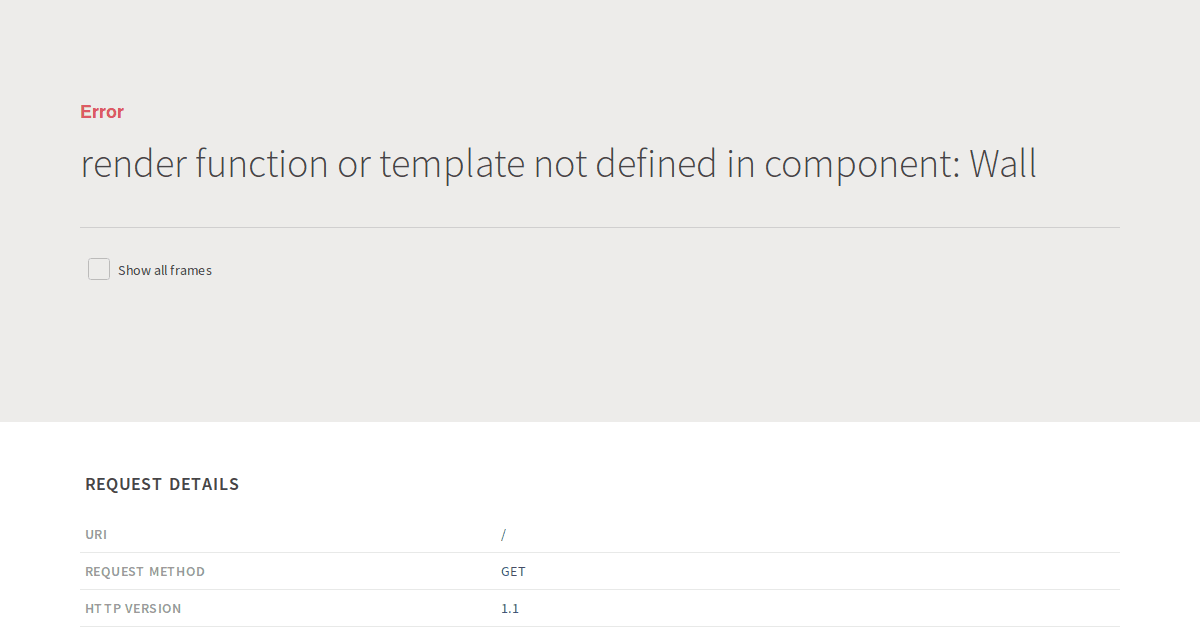Click the Show all frames label text
Image resolution: width=1200 pixels, height=630 pixels.
[x=165, y=269]
